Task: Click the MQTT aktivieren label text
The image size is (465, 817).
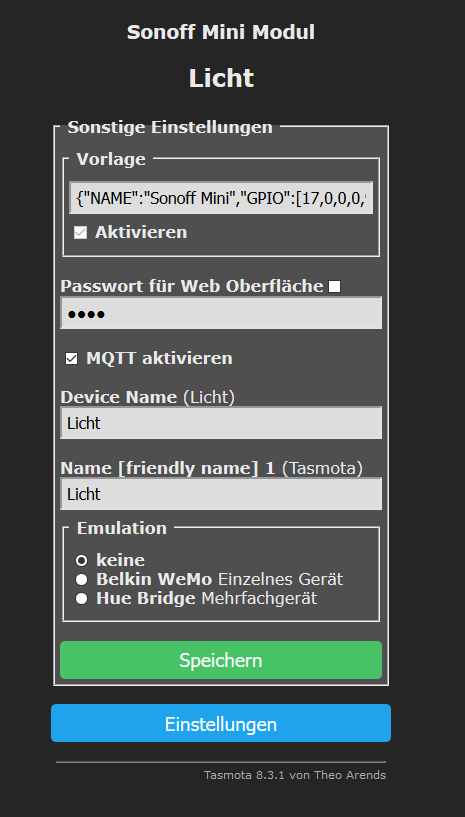Action: [x=160, y=358]
